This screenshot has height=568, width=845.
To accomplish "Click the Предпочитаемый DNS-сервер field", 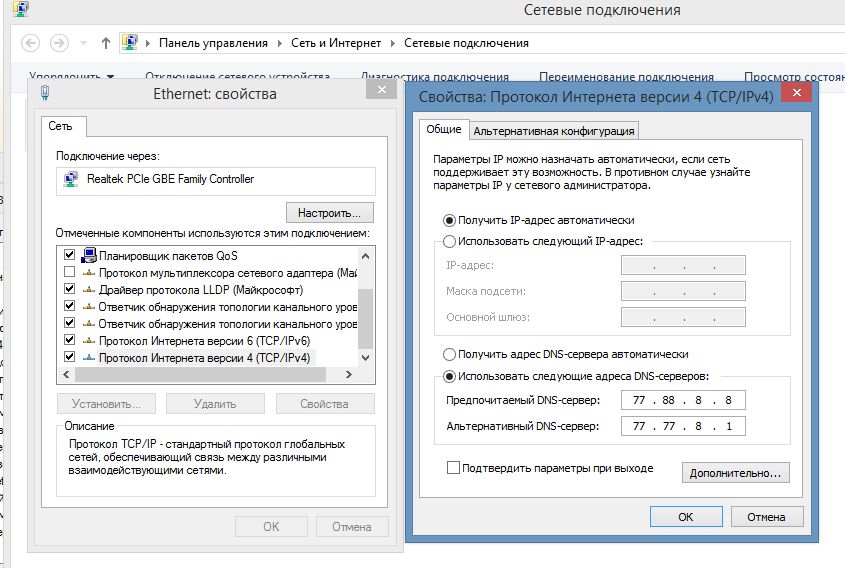I will [683, 400].
